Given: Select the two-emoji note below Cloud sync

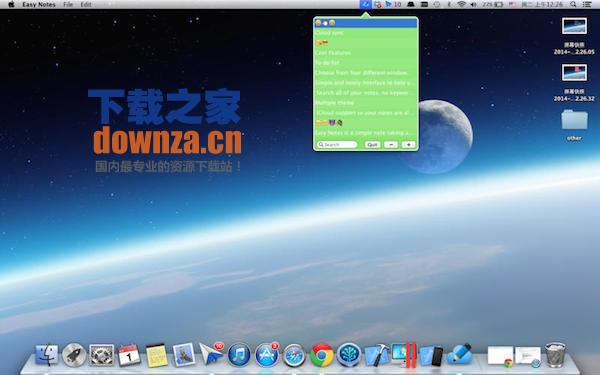Looking at the screenshot, I should click(365, 43).
